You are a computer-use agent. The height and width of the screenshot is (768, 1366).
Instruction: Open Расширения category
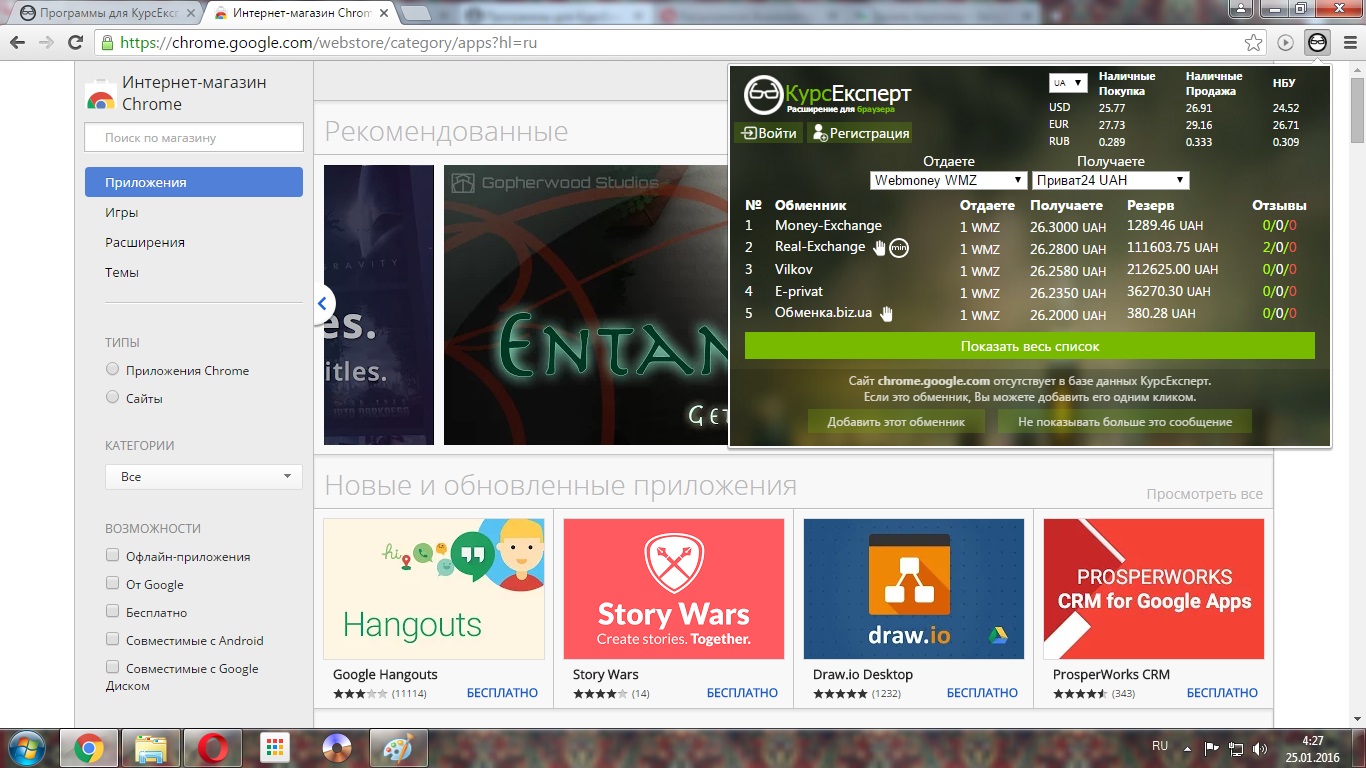[x=145, y=242]
